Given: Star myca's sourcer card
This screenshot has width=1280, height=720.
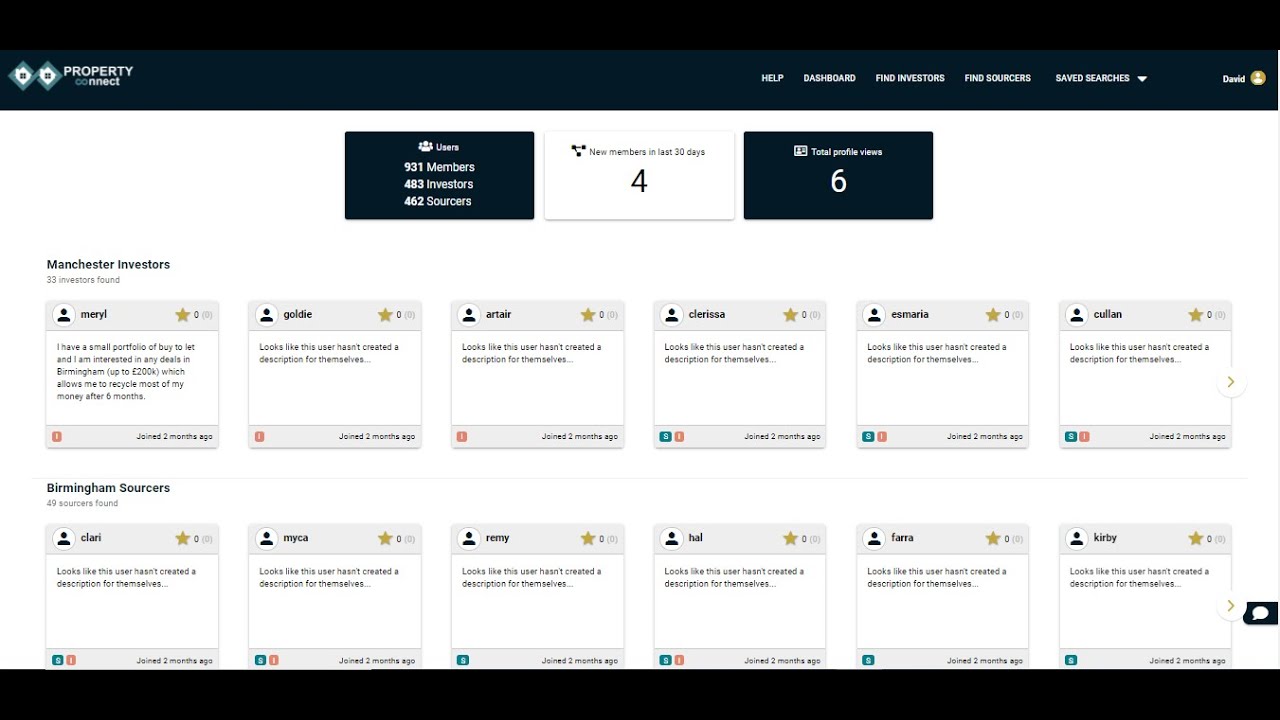Looking at the screenshot, I should pos(385,539).
